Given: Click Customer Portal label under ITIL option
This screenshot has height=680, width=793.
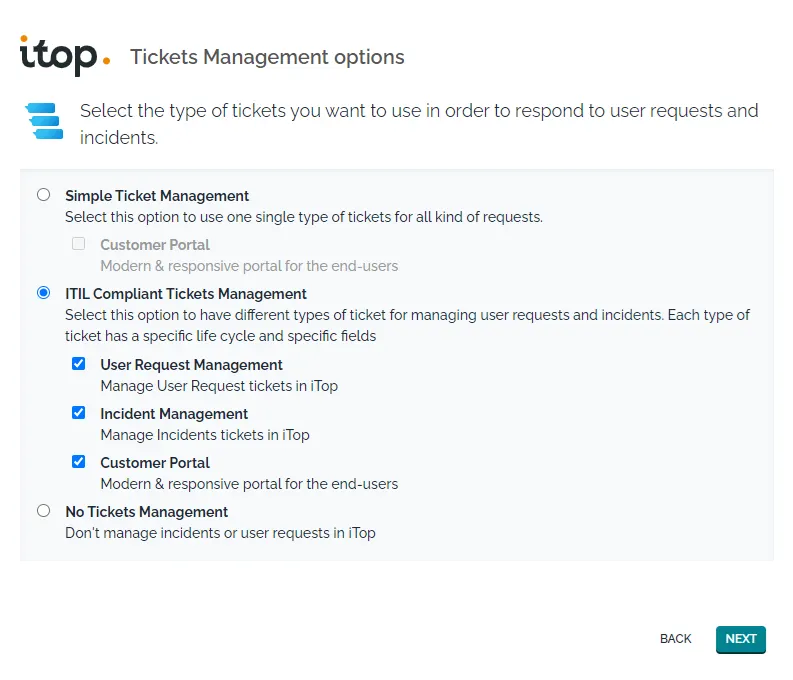Looking at the screenshot, I should pyautogui.click(x=155, y=463).
